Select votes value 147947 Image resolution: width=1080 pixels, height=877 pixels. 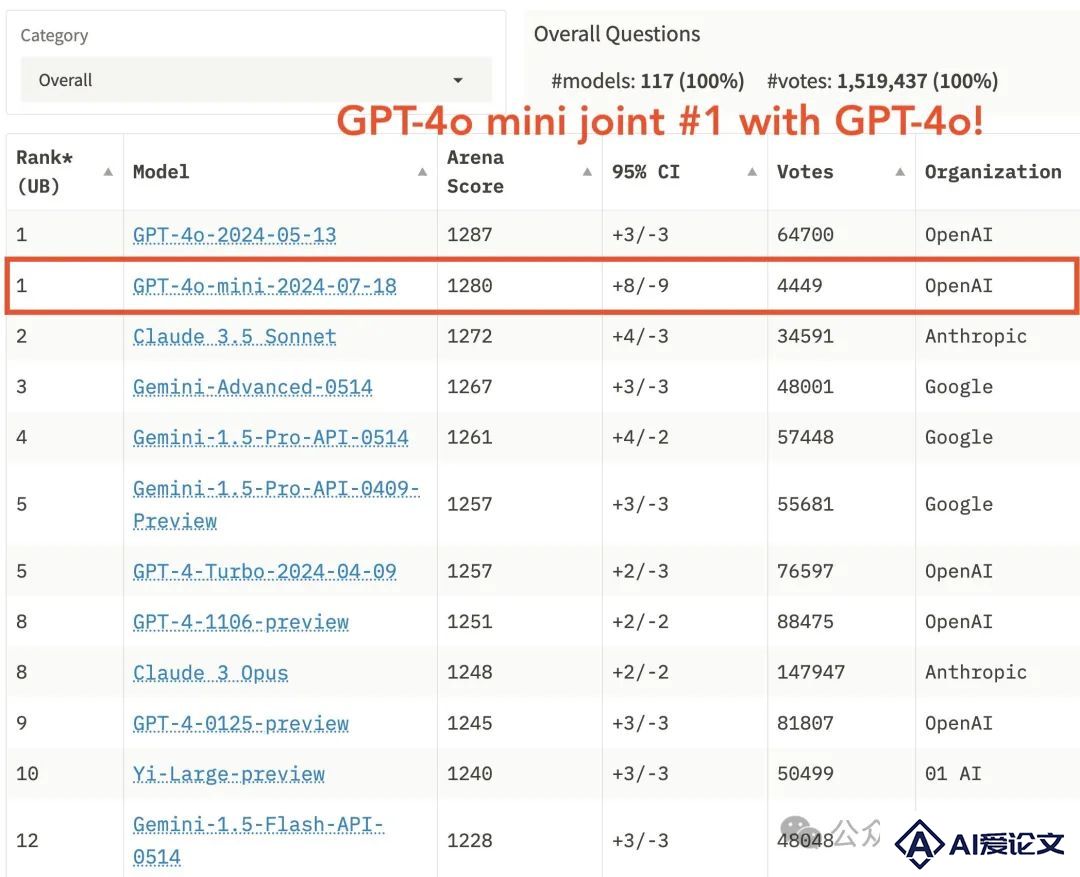coord(811,672)
